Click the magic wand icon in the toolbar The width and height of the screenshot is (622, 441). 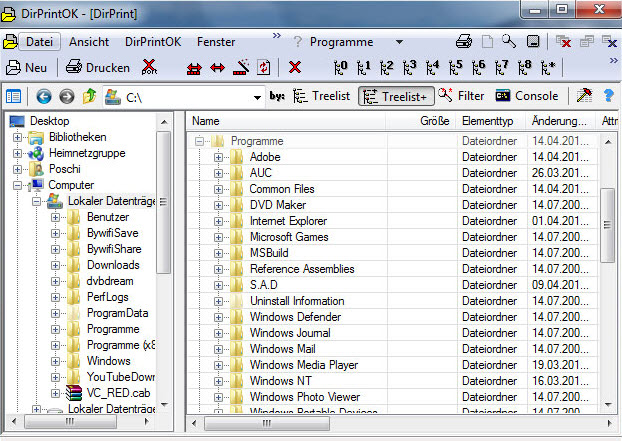[241, 67]
